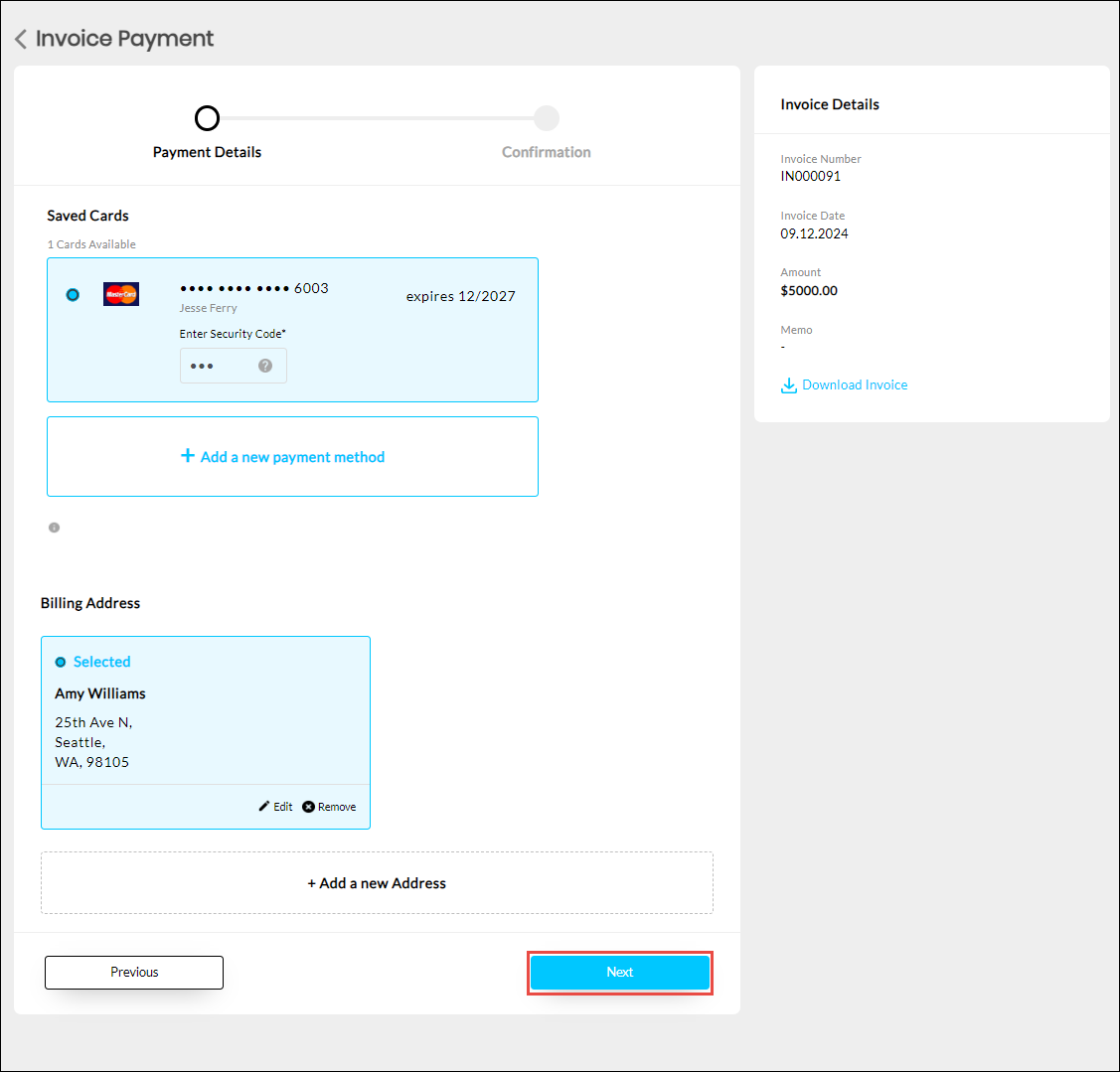Click the Confirmation step circle

(x=546, y=119)
